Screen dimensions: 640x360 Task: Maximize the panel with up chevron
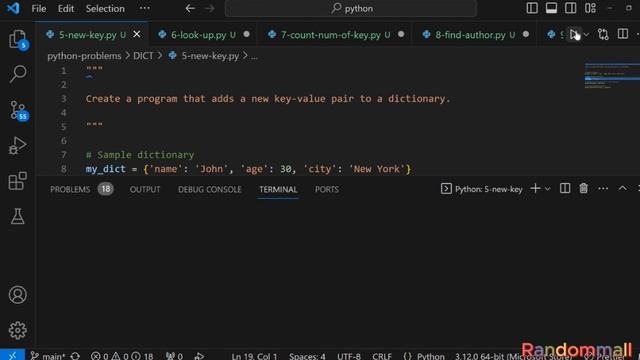[622, 189]
